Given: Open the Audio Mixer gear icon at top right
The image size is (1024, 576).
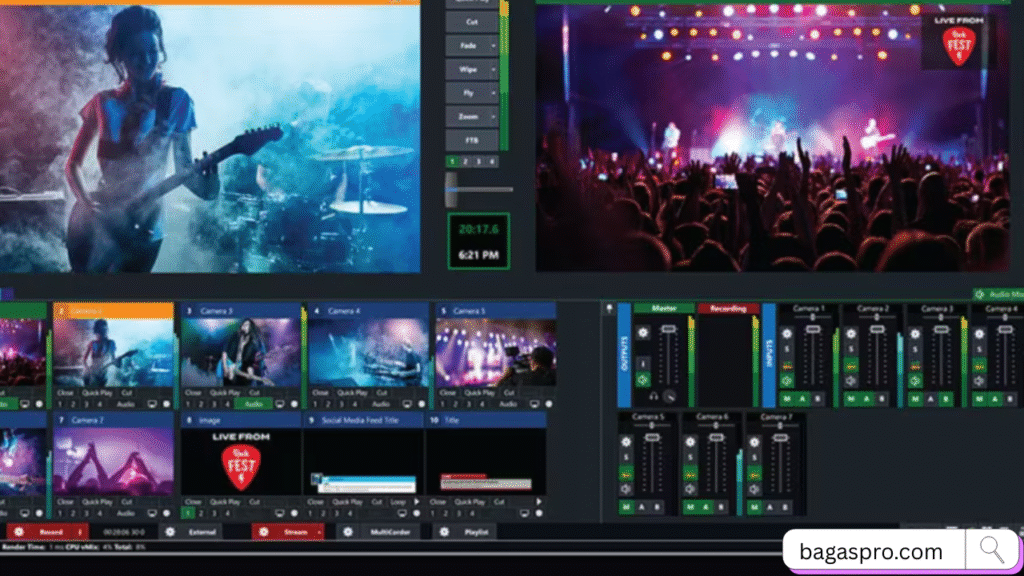Looking at the screenshot, I should coord(978,294).
